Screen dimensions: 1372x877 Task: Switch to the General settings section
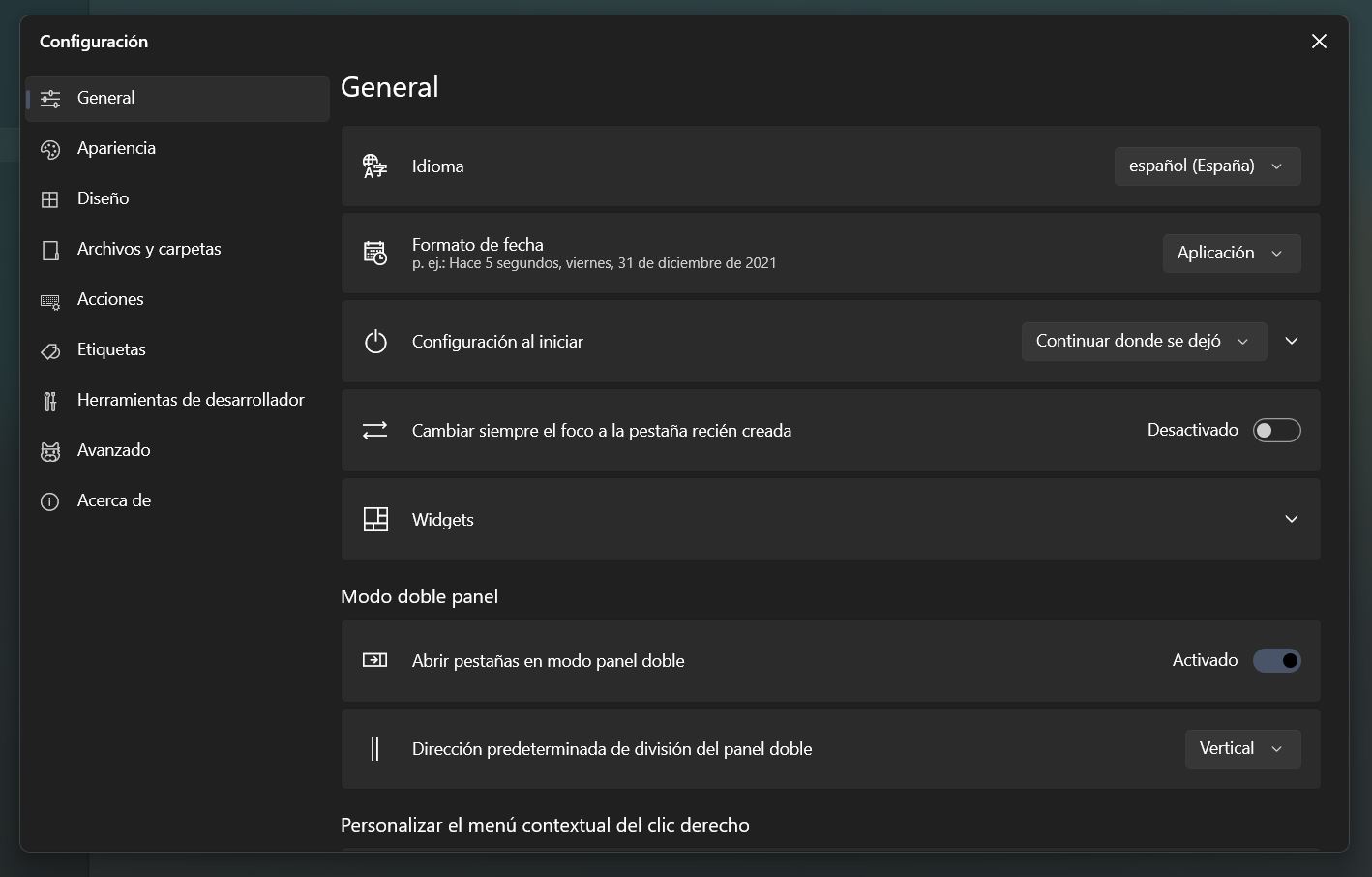(x=105, y=98)
